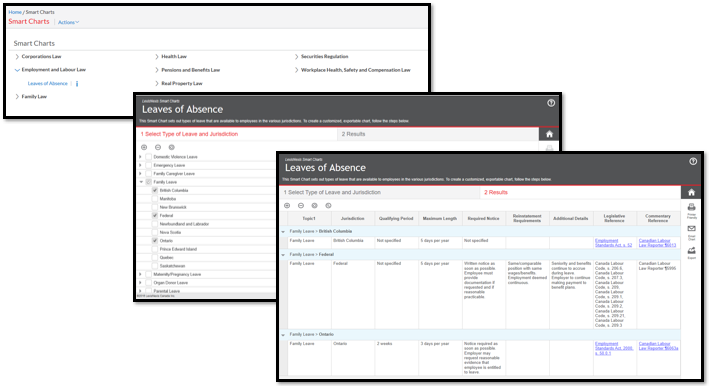Uncheck the British Columbia checkbox

(155, 191)
